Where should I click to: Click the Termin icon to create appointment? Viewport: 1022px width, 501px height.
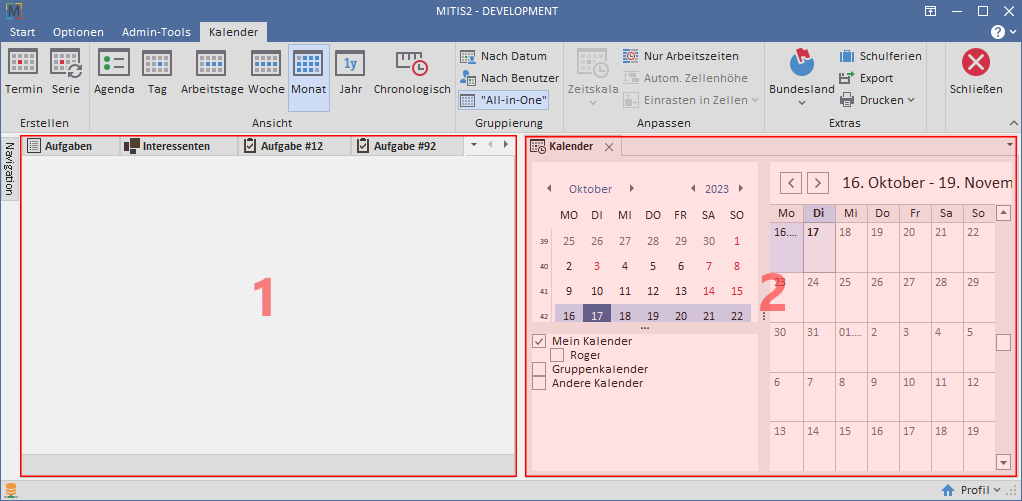[23, 65]
